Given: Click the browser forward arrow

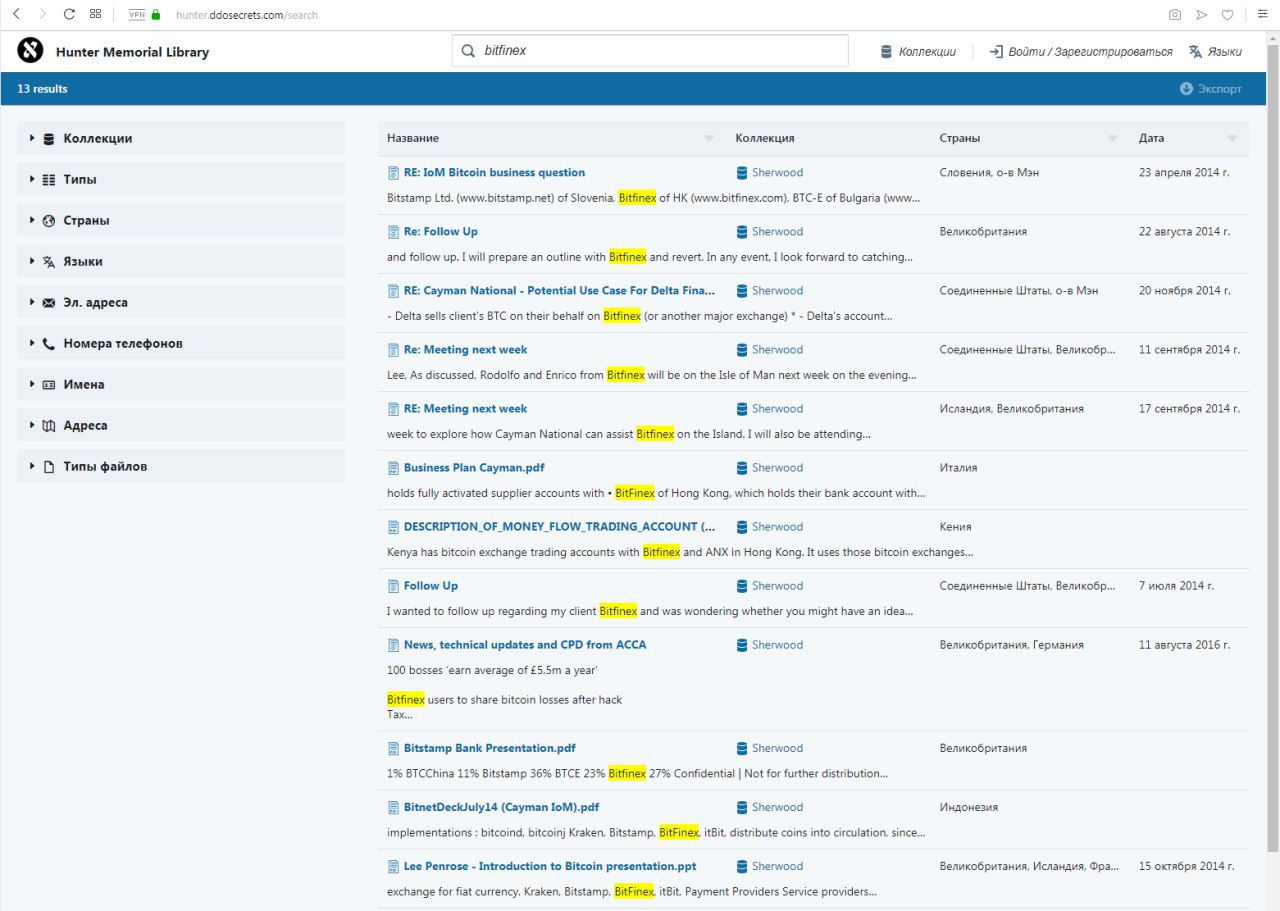Looking at the screenshot, I should coord(42,14).
